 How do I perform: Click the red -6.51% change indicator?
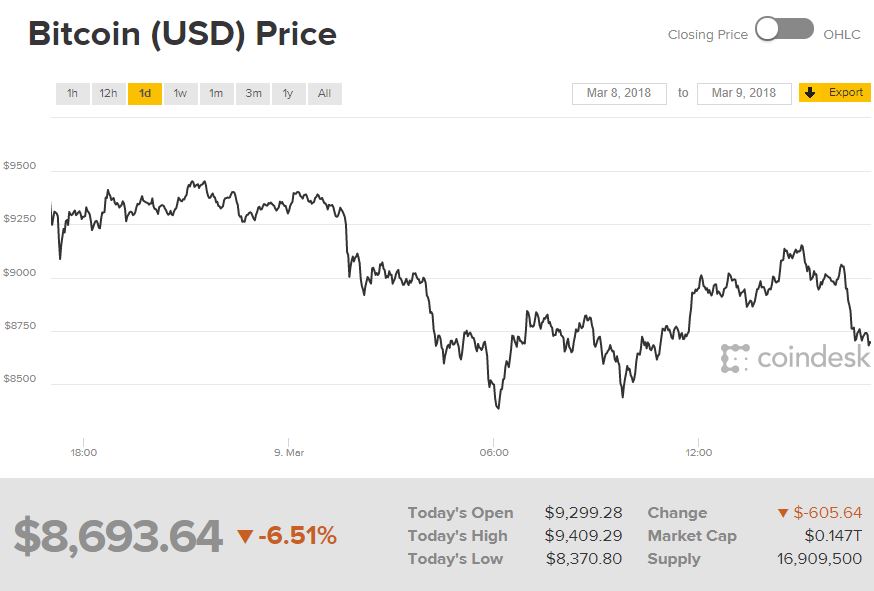tap(287, 536)
